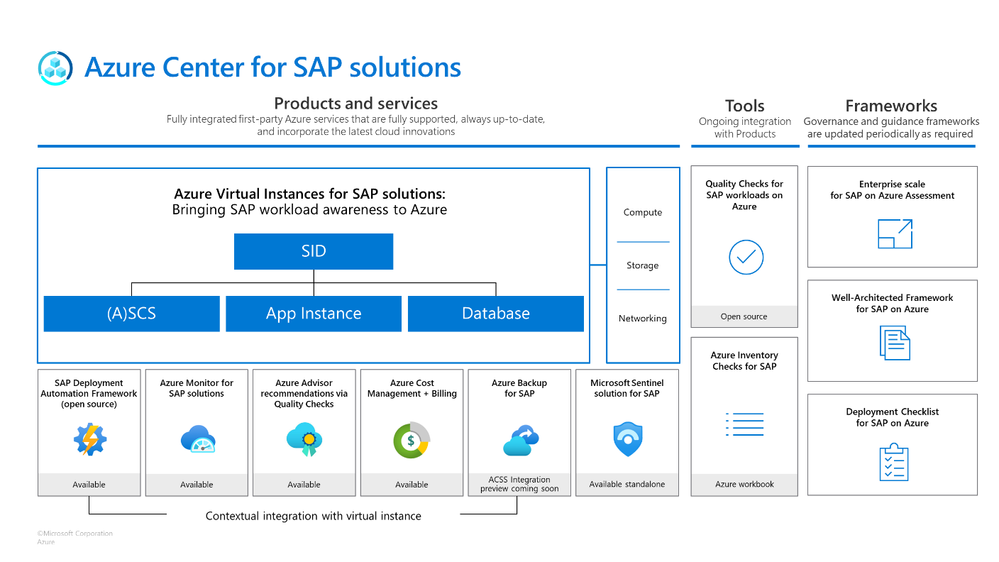Click 'Available' status under SAP Deployment Automation Framework

click(x=89, y=484)
